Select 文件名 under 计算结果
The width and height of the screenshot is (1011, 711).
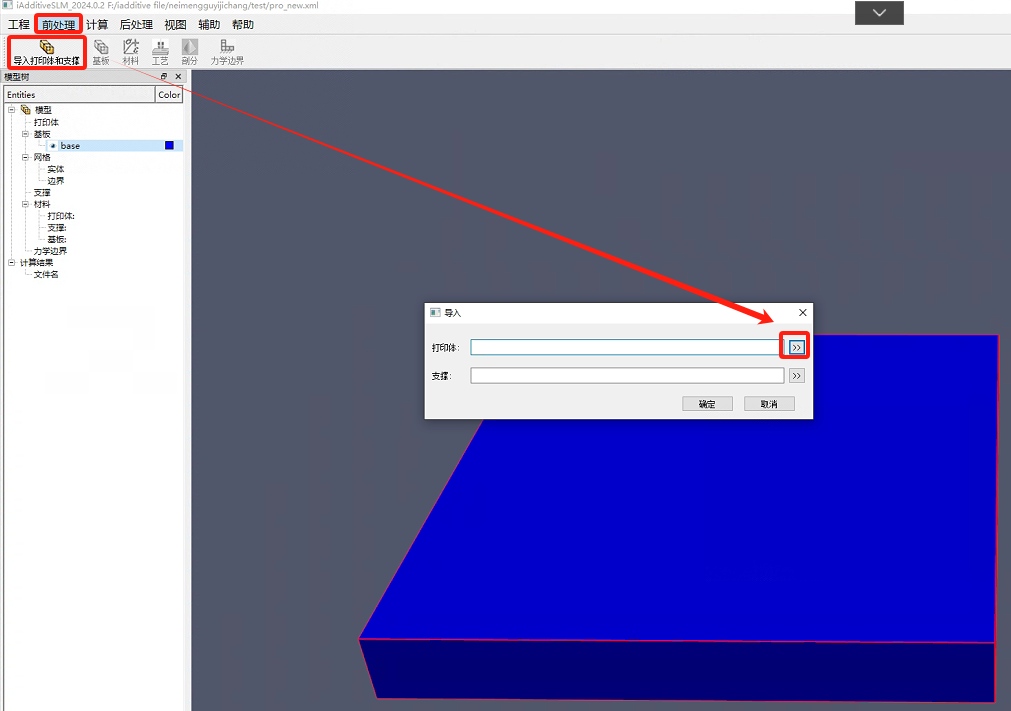pos(46,274)
